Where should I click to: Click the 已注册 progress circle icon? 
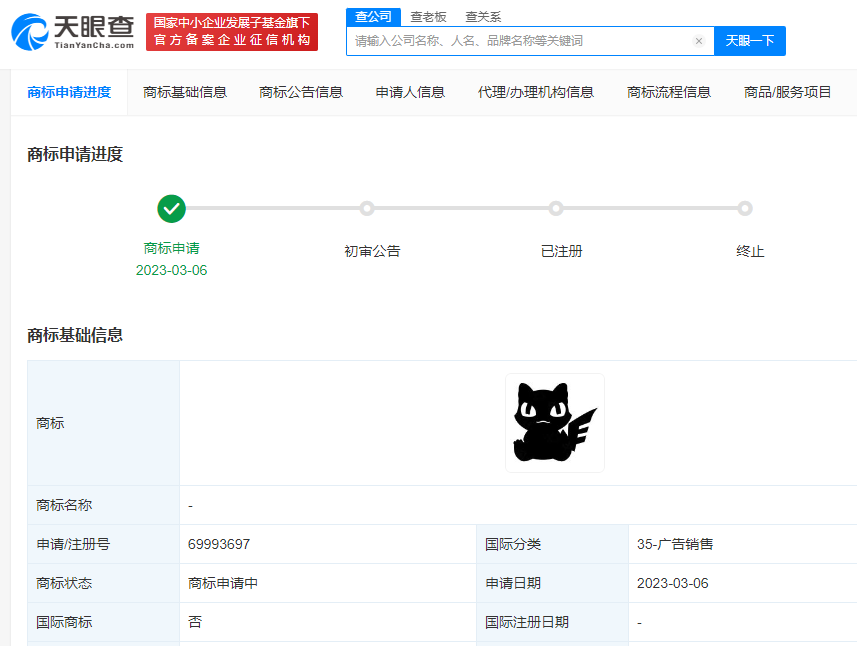(556, 208)
